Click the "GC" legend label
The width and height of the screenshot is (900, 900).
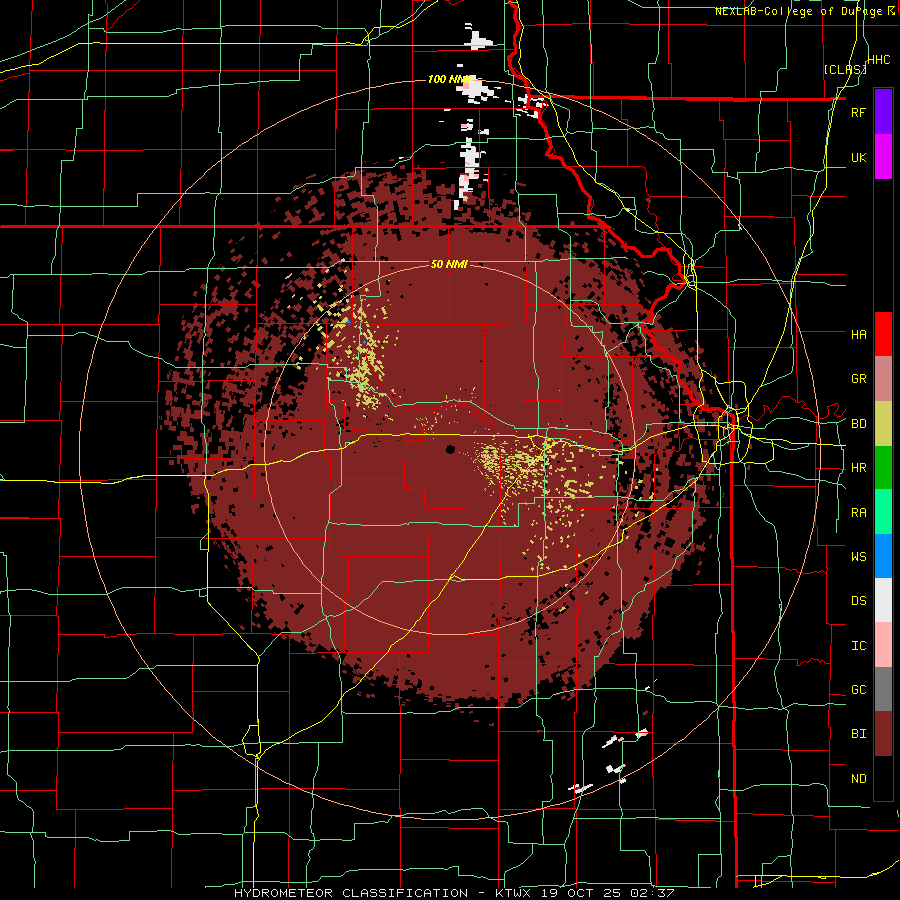858,690
